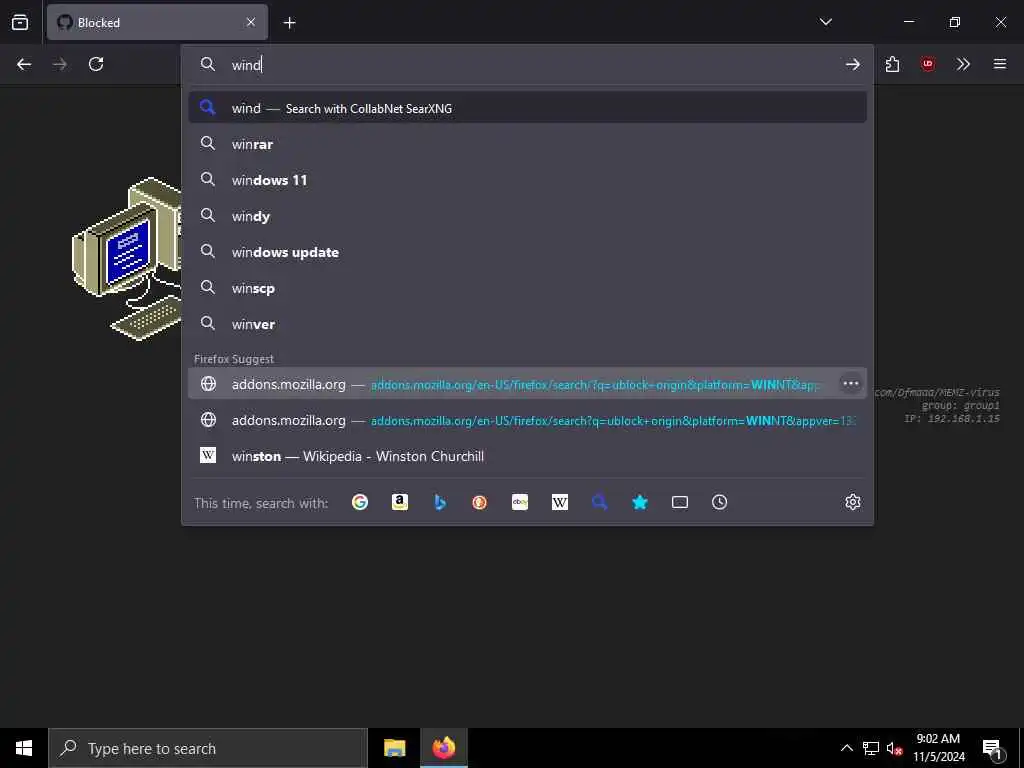Close the Blocked tab
1024x768 pixels.
(251, 22)
